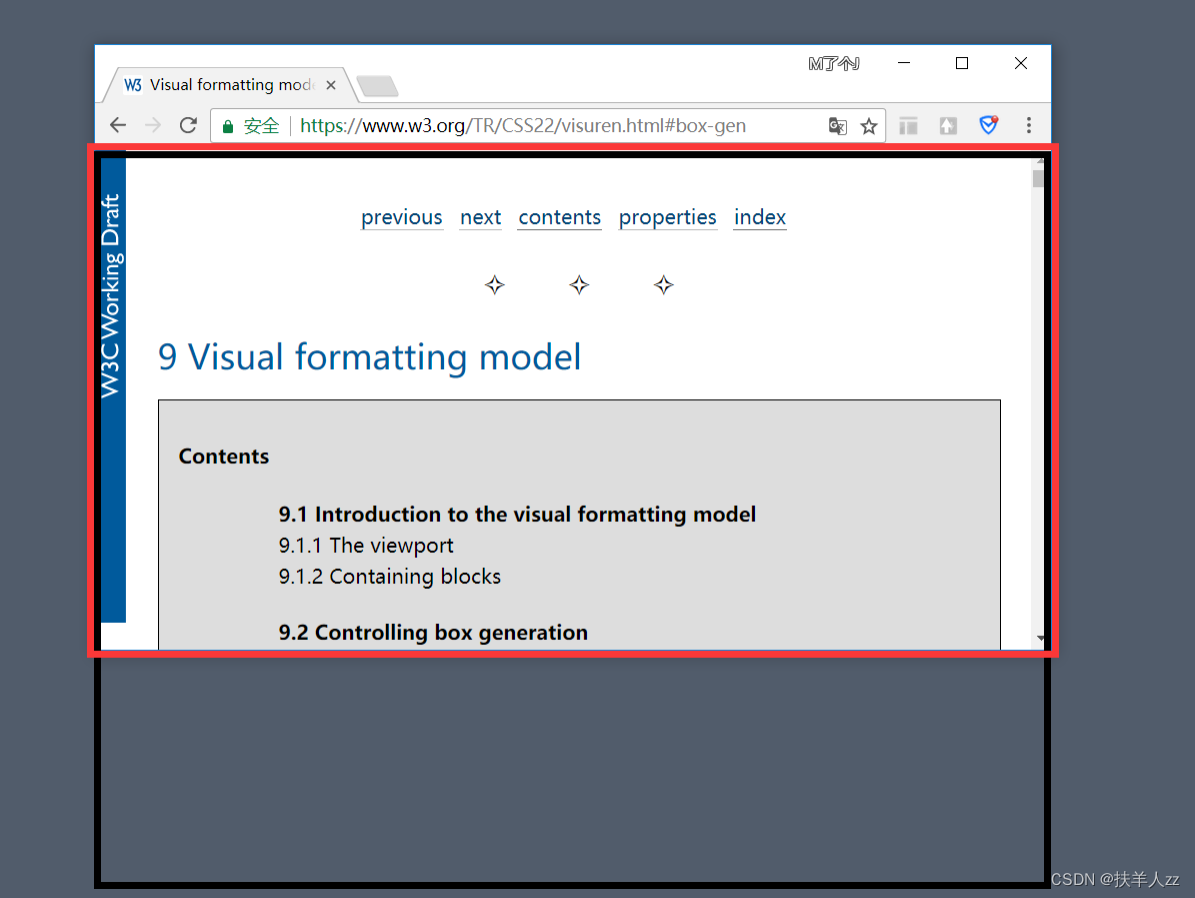Open the shield extension with red notification badge
1195x898 pixels.
point(988,125)
